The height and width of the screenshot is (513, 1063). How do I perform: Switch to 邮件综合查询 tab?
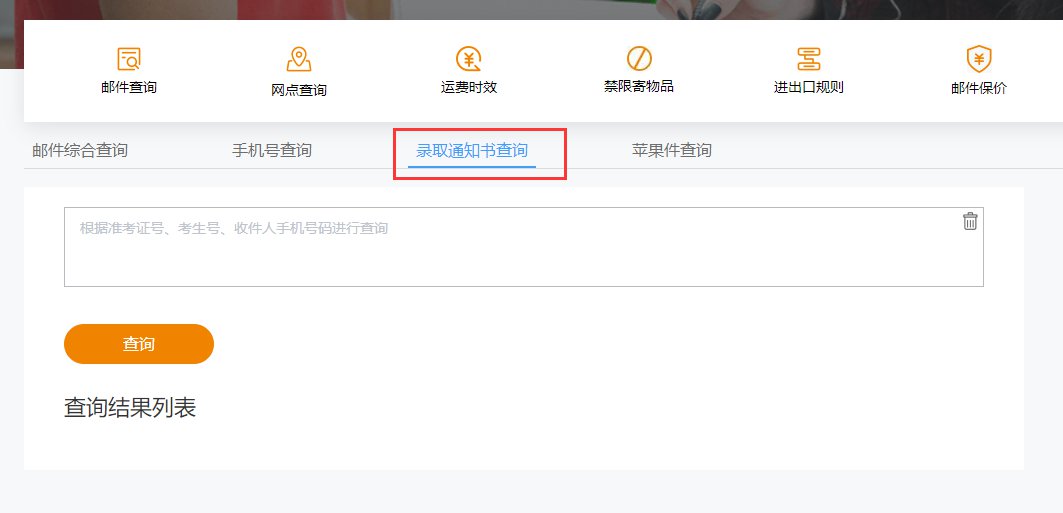[x=80, y=150]
